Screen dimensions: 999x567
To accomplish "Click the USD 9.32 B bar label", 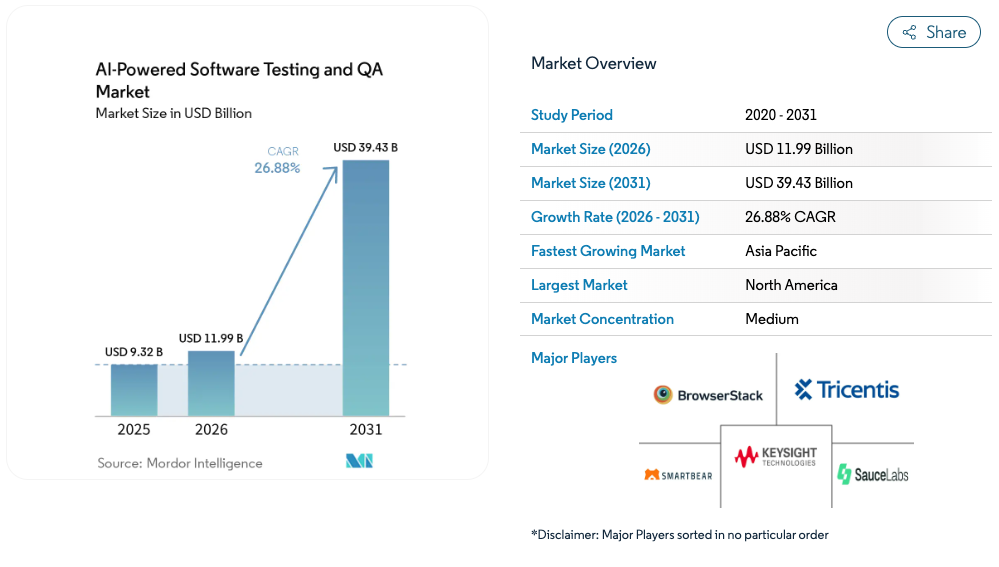I will 134,352.
